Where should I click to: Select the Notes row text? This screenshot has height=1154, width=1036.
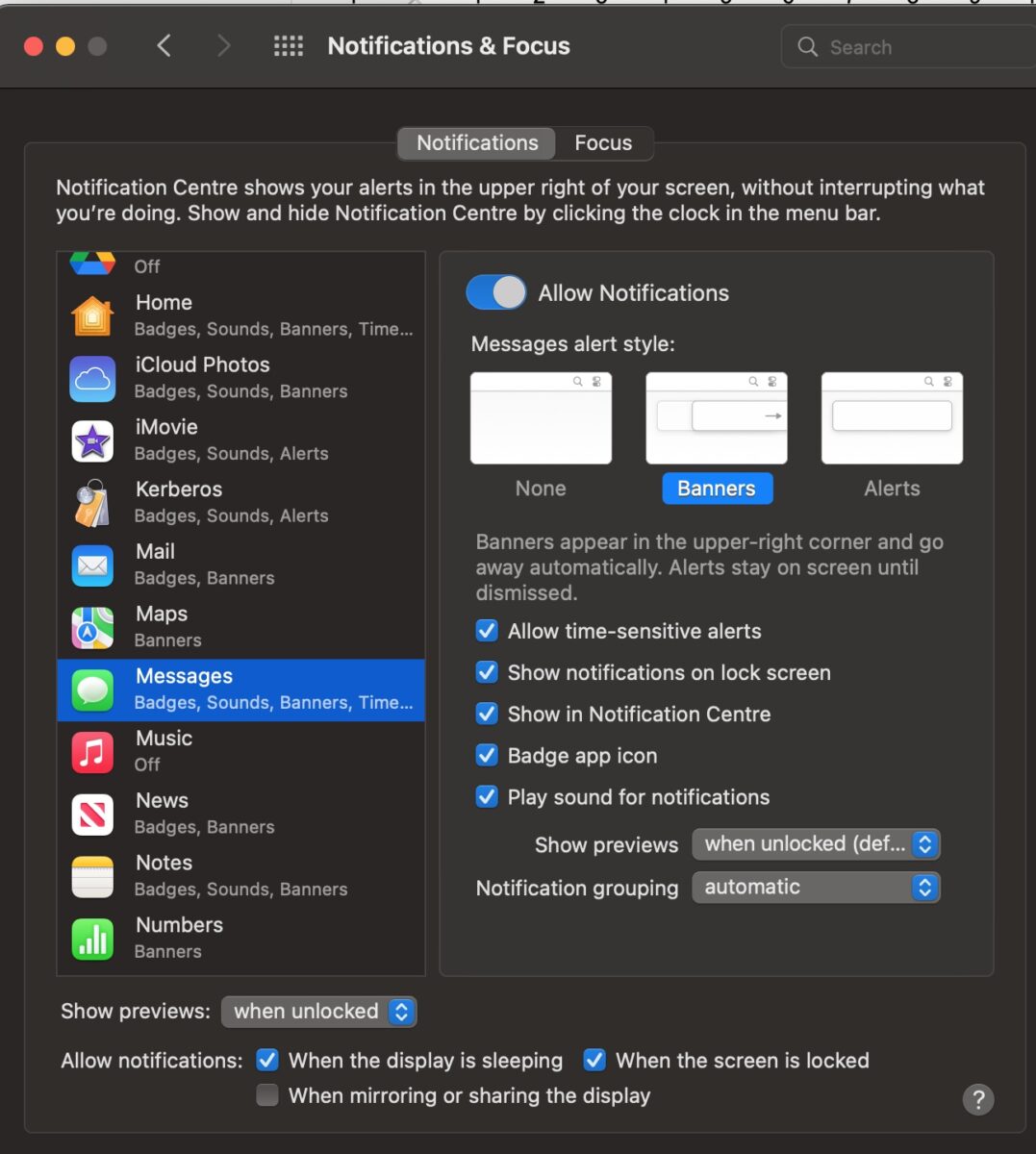click(240, 876)
